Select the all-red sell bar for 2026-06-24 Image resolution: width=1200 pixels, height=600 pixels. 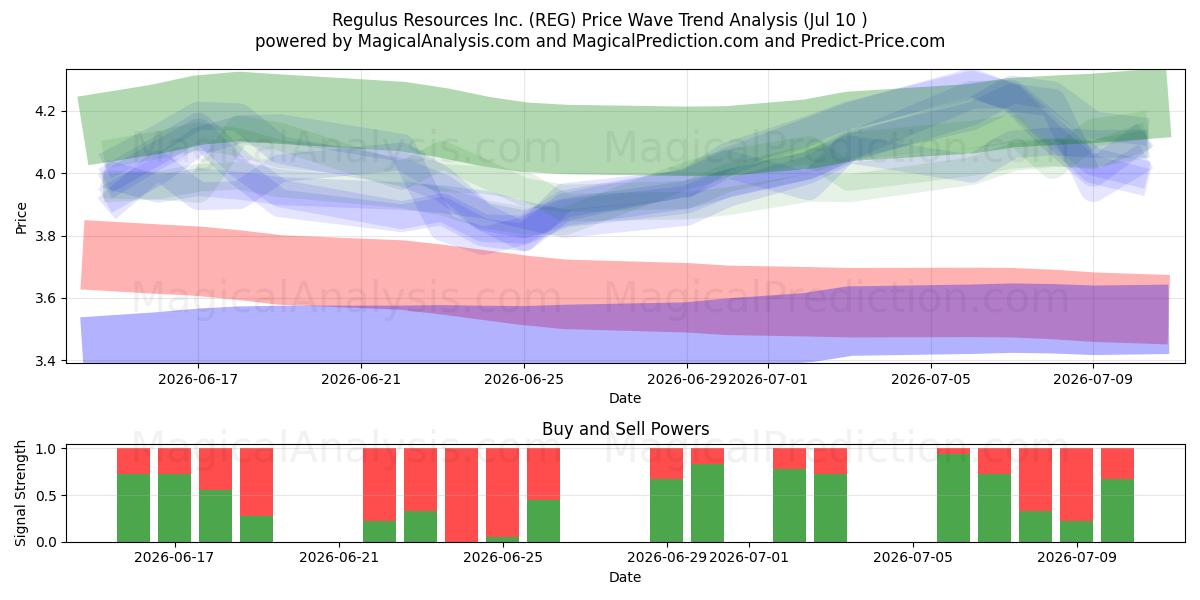[462, 495]
